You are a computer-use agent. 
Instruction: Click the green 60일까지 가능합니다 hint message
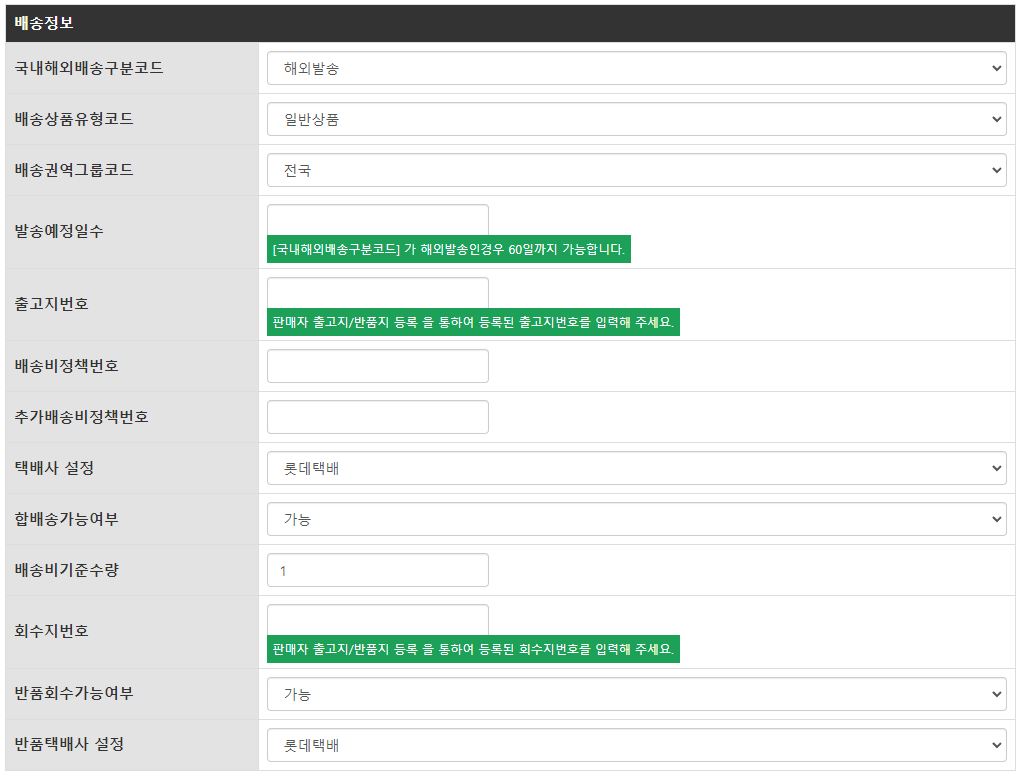449,249
